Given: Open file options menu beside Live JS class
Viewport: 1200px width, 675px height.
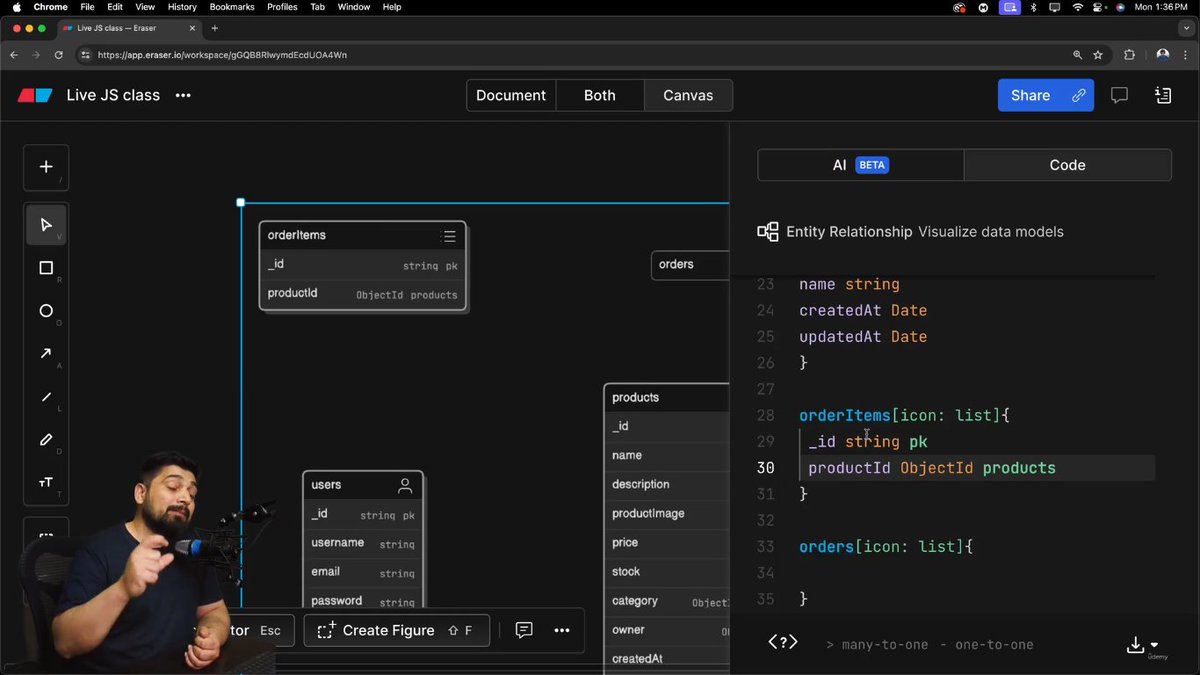Looking at the screenshot, I should (x=183, y=95).
